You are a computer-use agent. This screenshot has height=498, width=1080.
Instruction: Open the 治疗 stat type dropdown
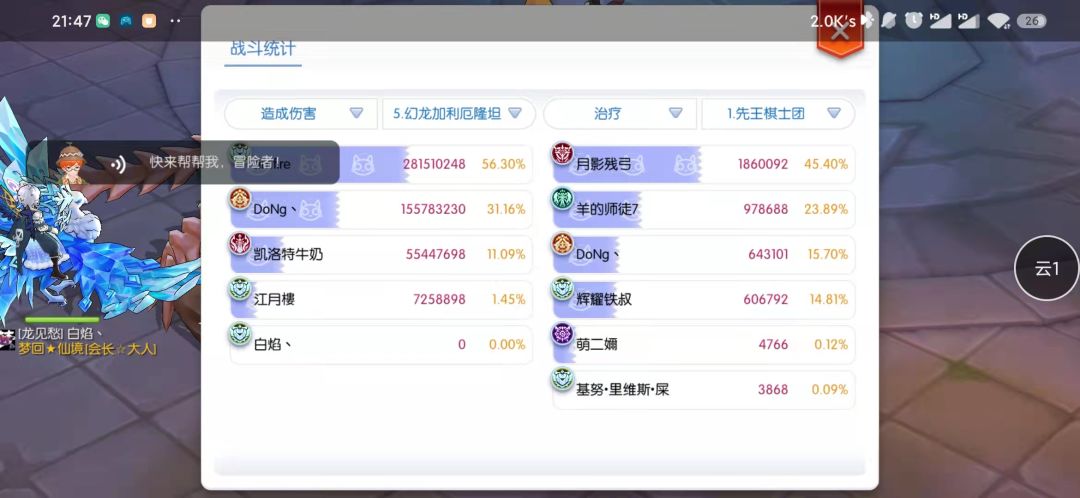pyautogui.click(x=620, y=114)
